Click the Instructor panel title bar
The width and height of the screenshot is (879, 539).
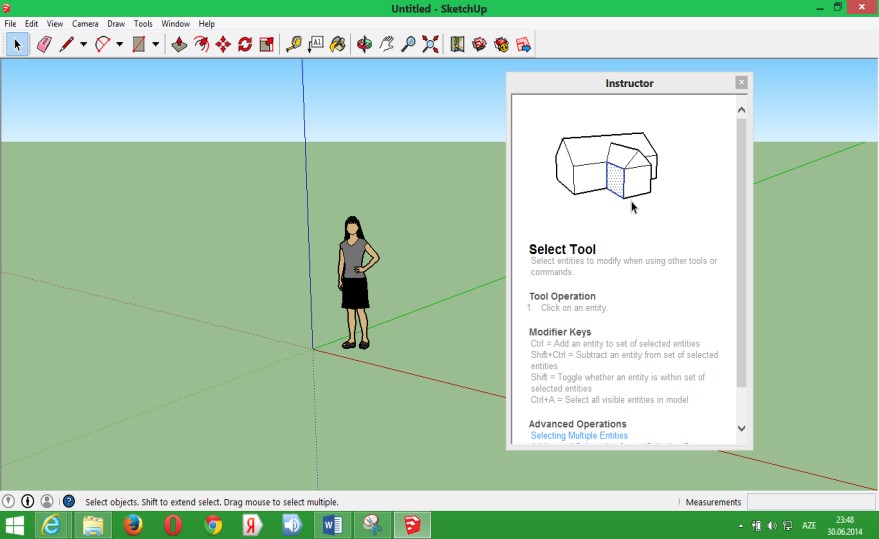(629, 83)
